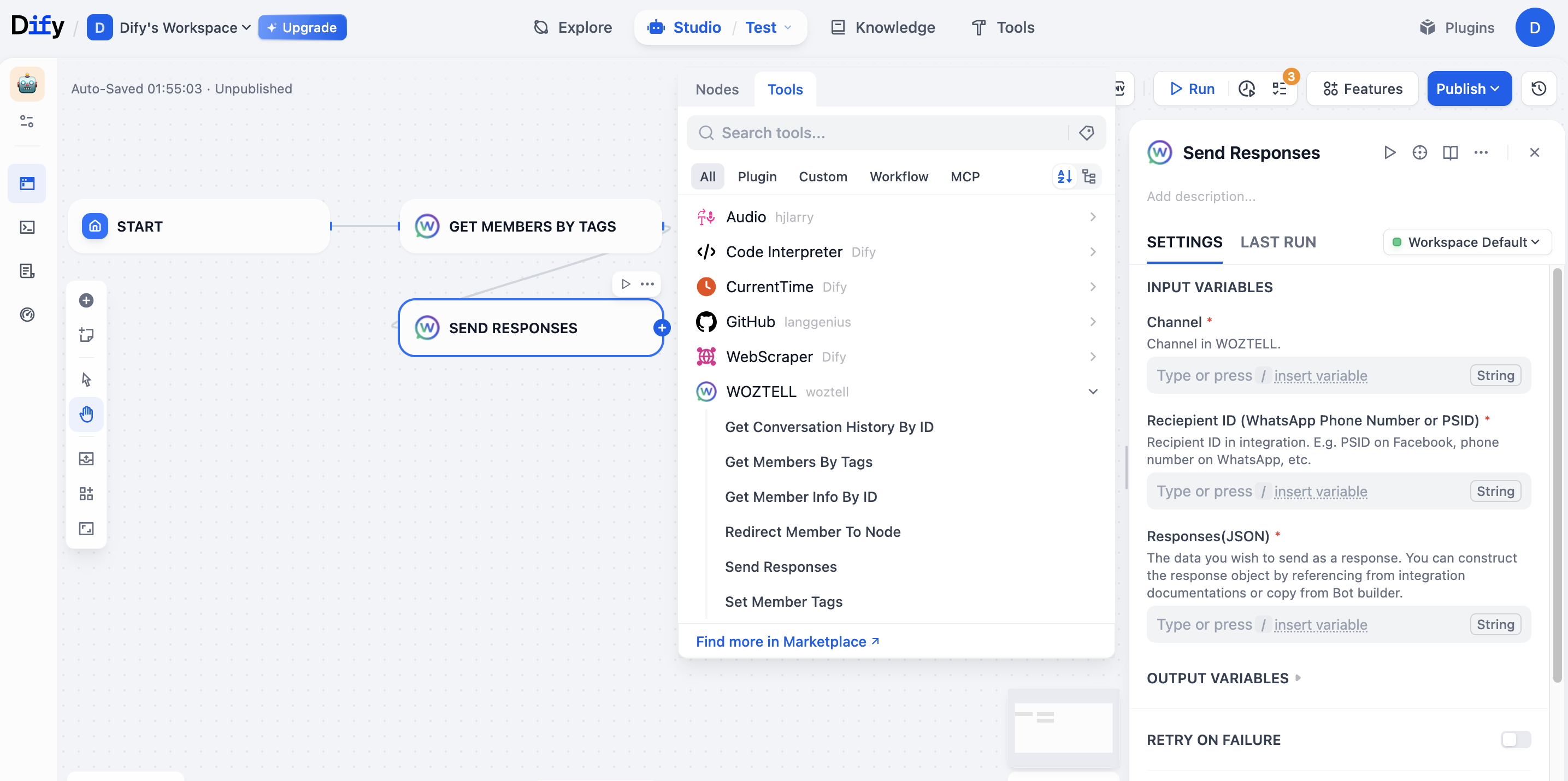Open the logs icon in left sidebar

coord(27,271)
